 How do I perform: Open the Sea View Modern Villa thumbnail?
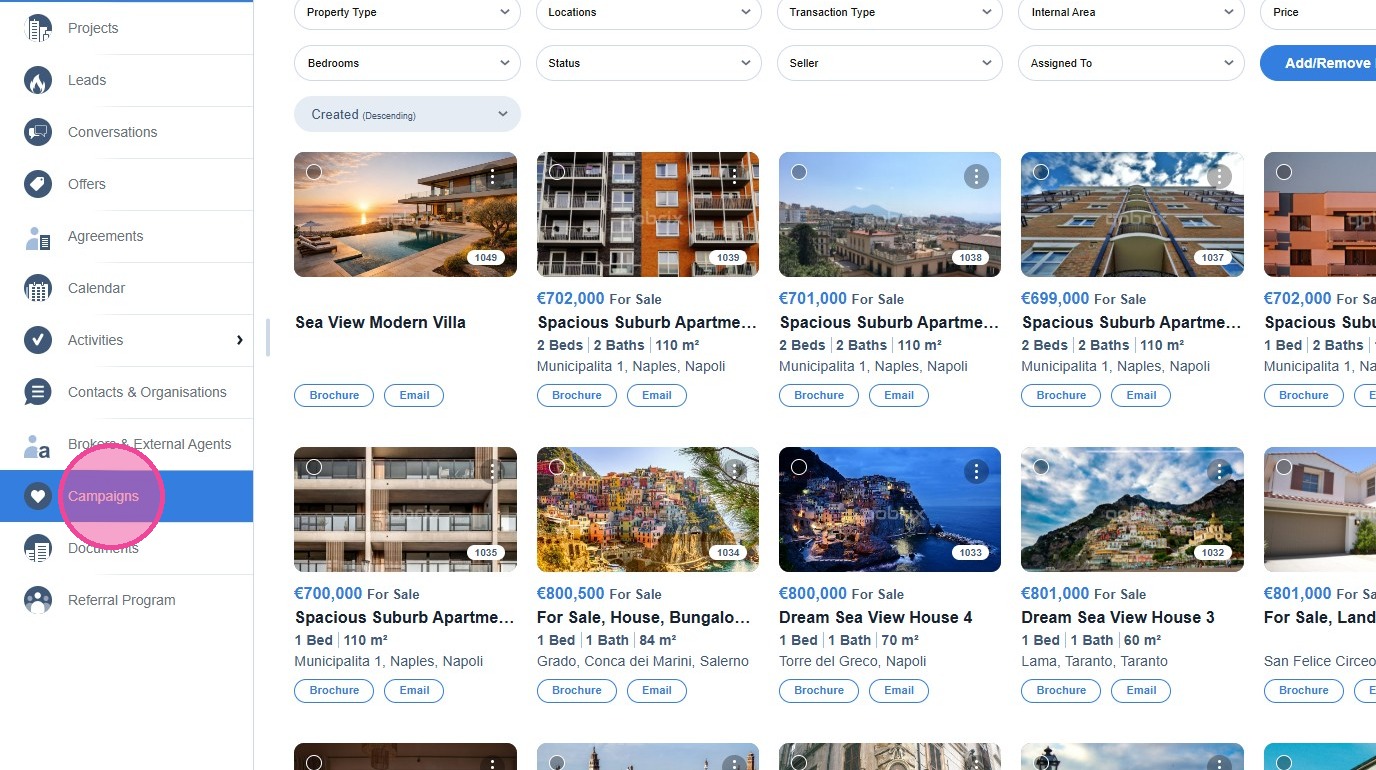405,214
